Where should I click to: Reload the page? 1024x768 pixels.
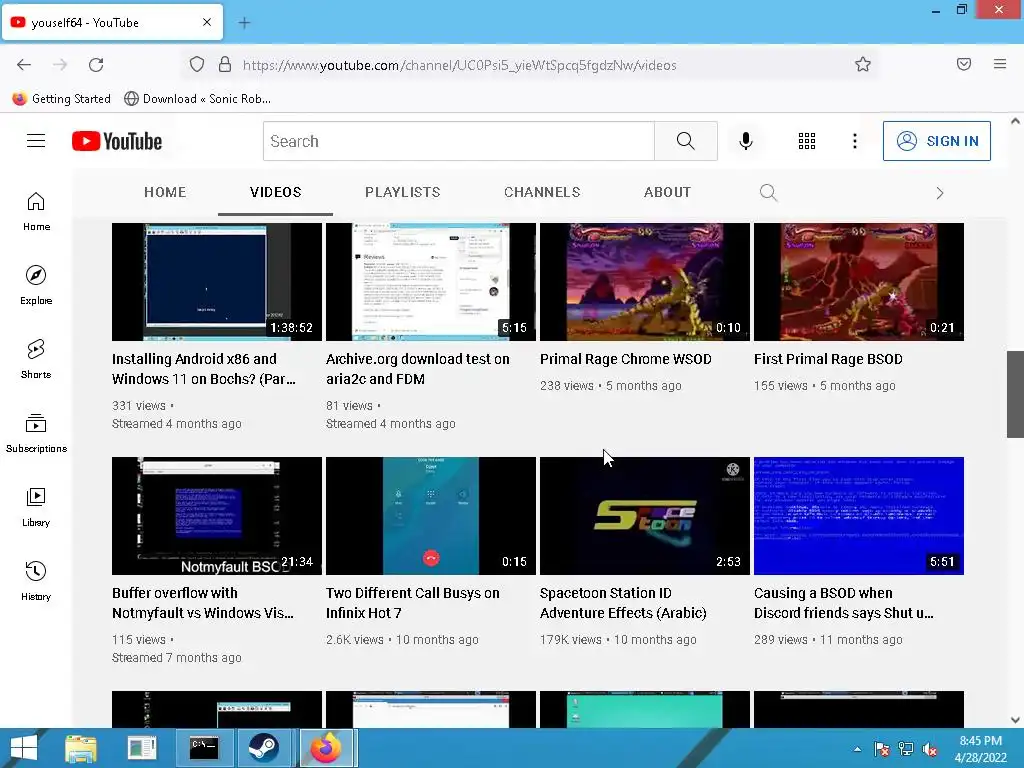(96, 65)
